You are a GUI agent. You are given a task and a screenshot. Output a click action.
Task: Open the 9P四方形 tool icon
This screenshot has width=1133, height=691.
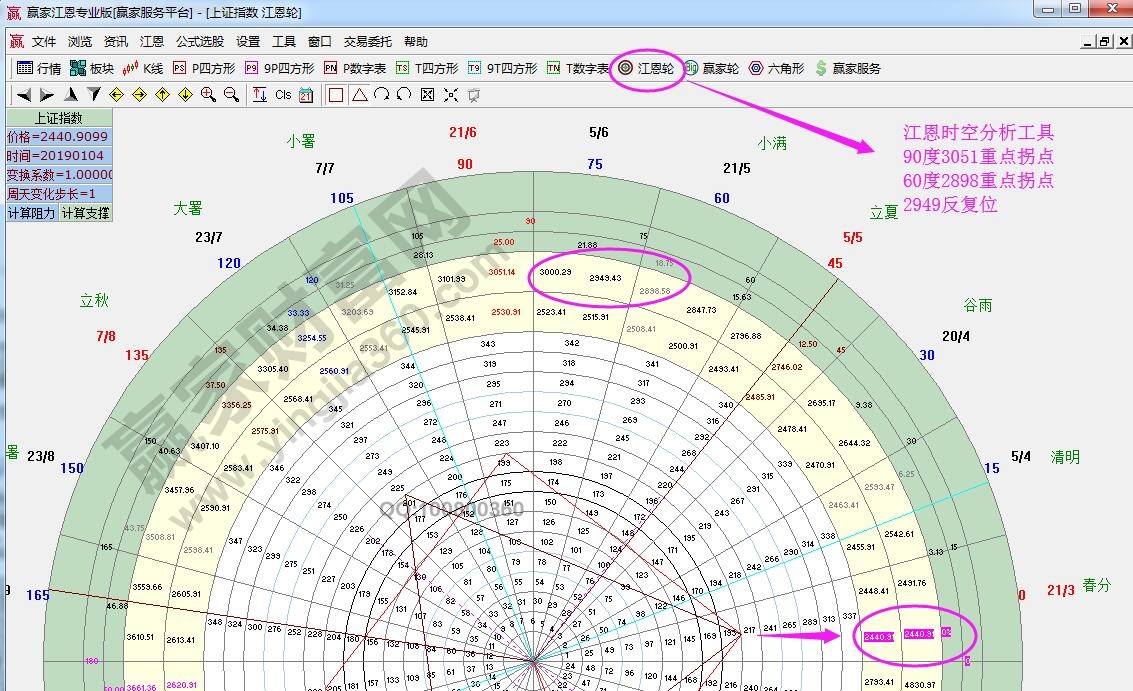point(249,68)
